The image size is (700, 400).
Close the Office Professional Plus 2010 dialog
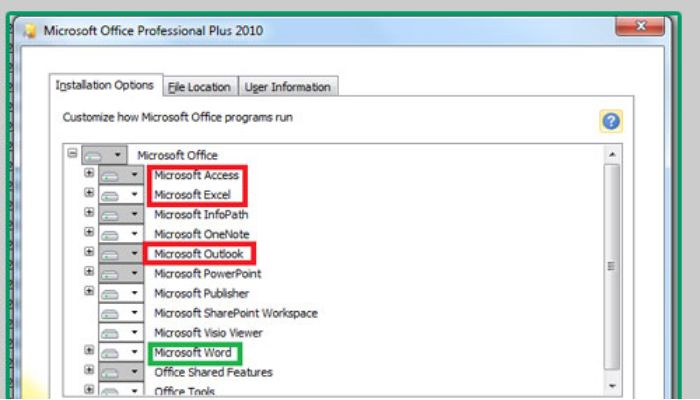click(640, 26)
